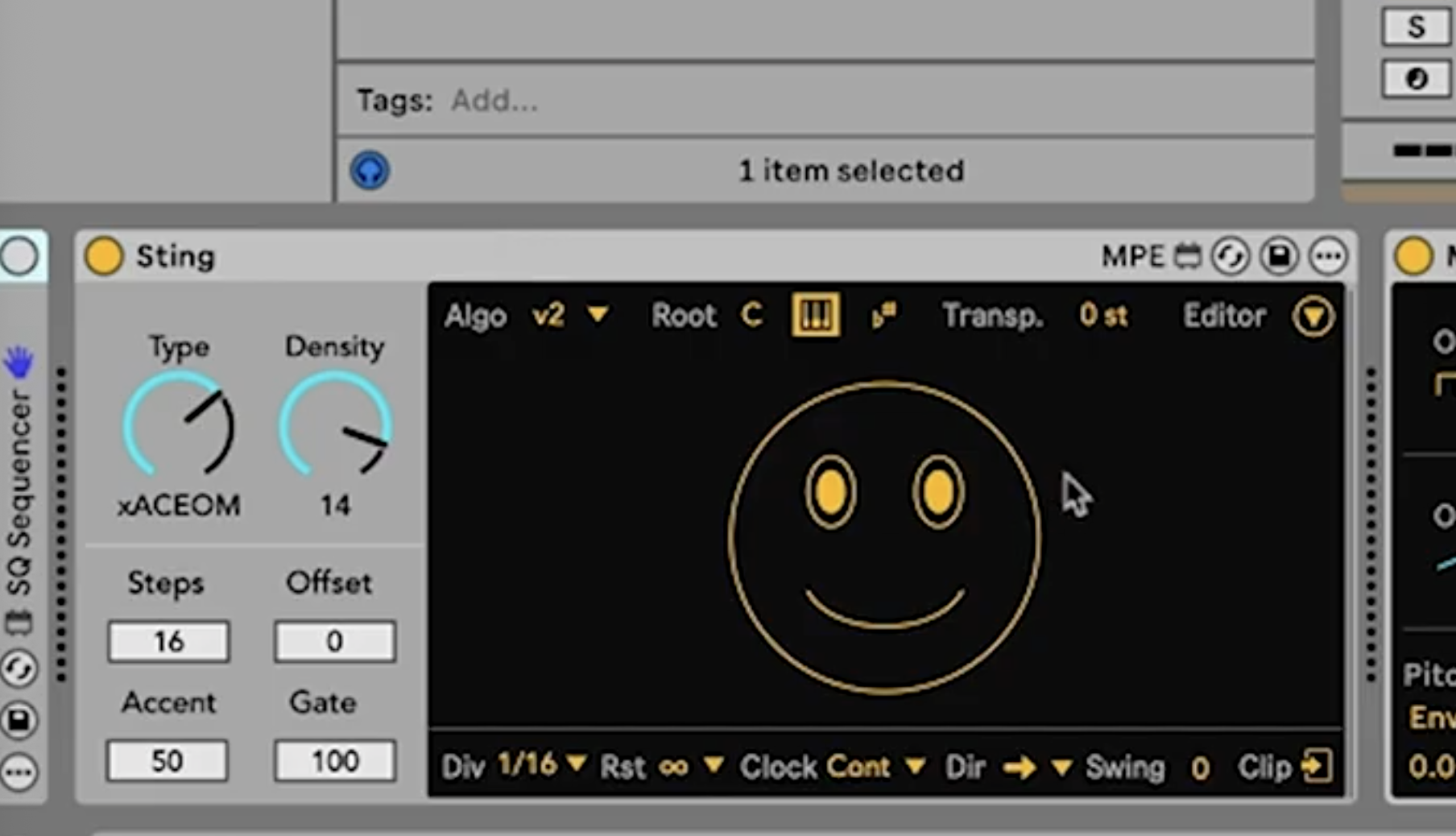Open the Algo v2 dropdown
The height and width of the screenshot is (836, 1456).
(597, 314)
